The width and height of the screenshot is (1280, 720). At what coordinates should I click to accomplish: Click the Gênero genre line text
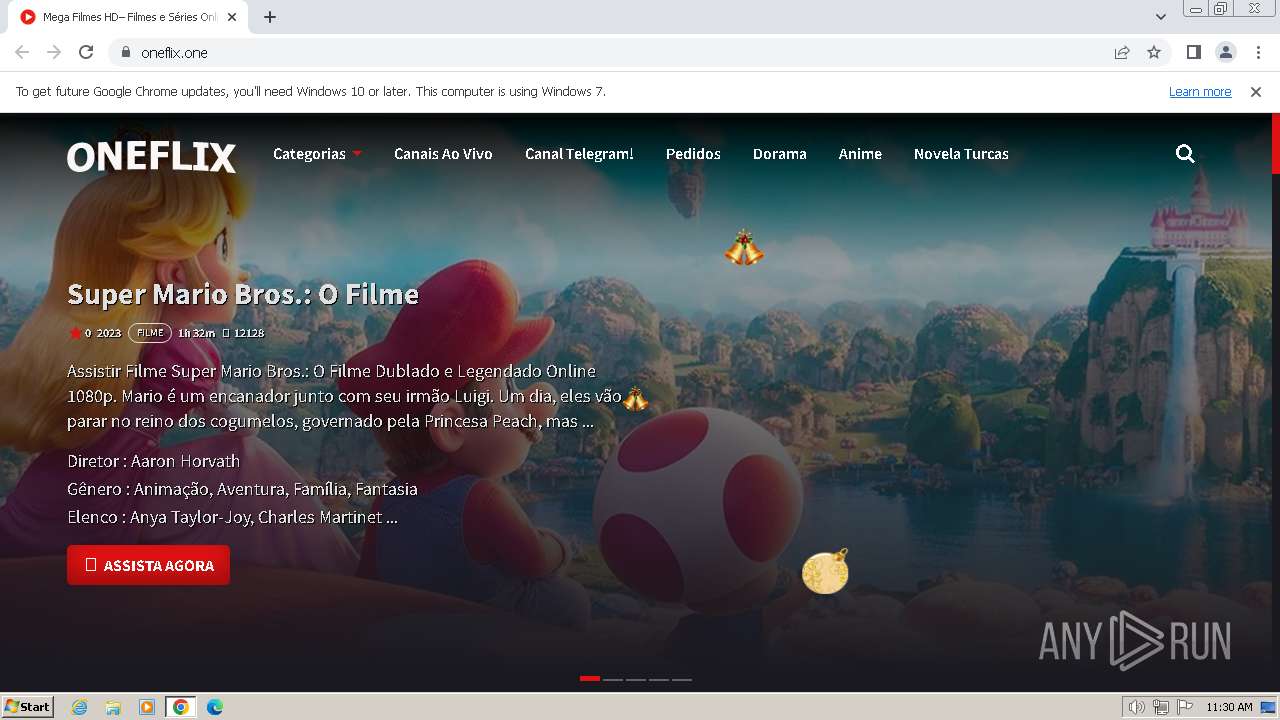pyautogui.click(x=242, y=489)
